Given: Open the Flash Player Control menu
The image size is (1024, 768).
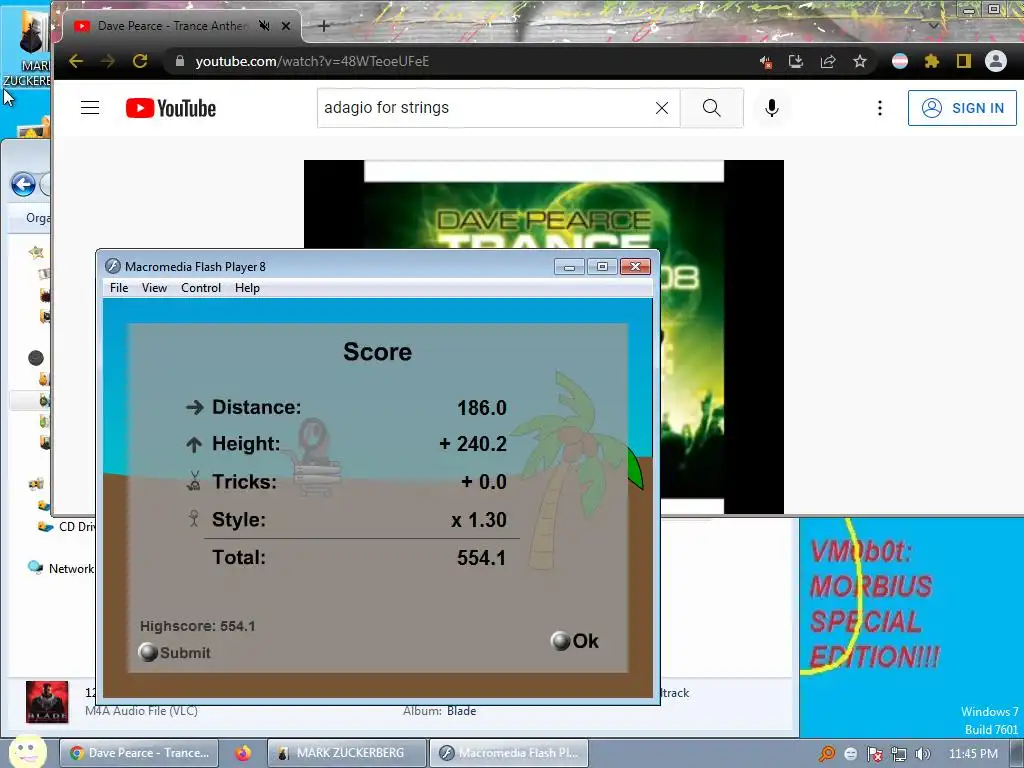Looking at the screenshot, I should 200,288.
